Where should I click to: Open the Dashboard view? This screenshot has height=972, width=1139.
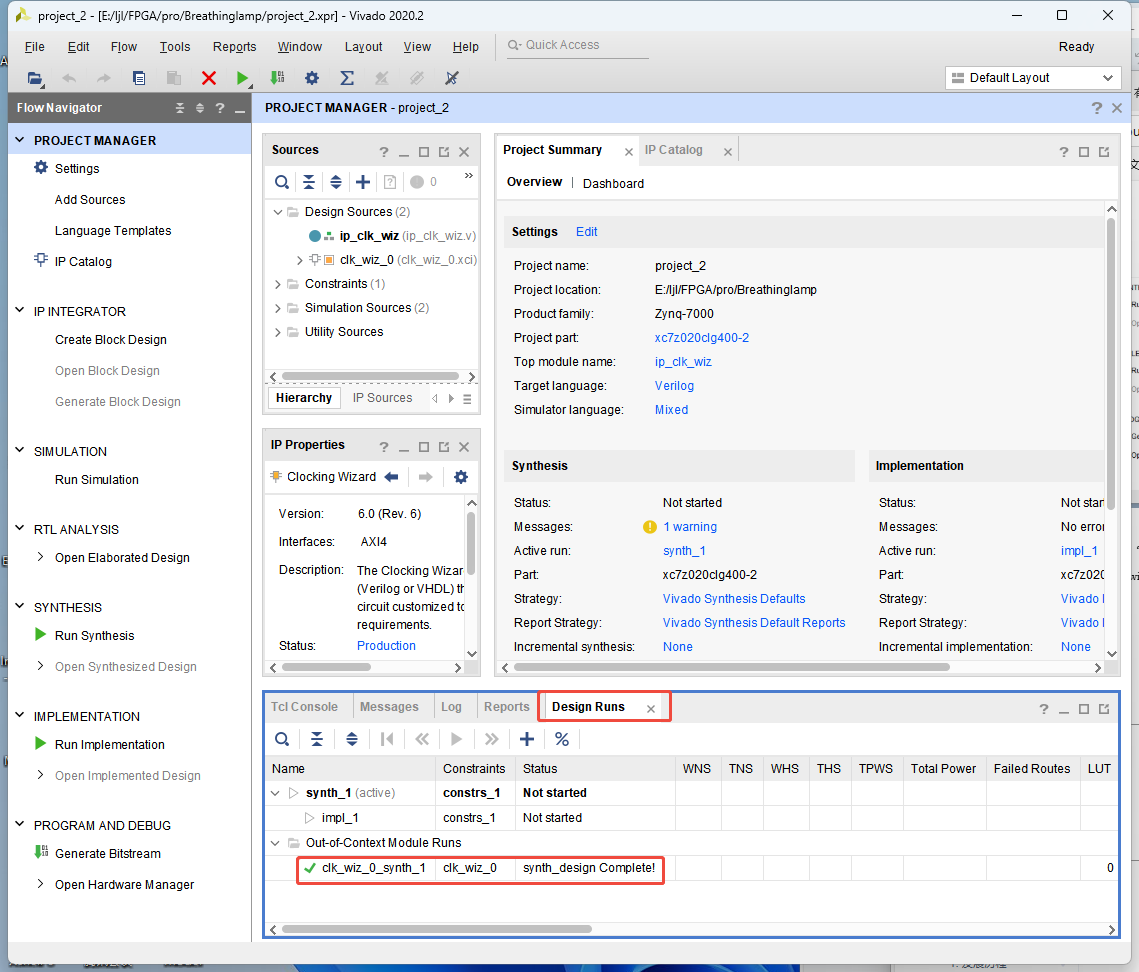coord(613,183)
